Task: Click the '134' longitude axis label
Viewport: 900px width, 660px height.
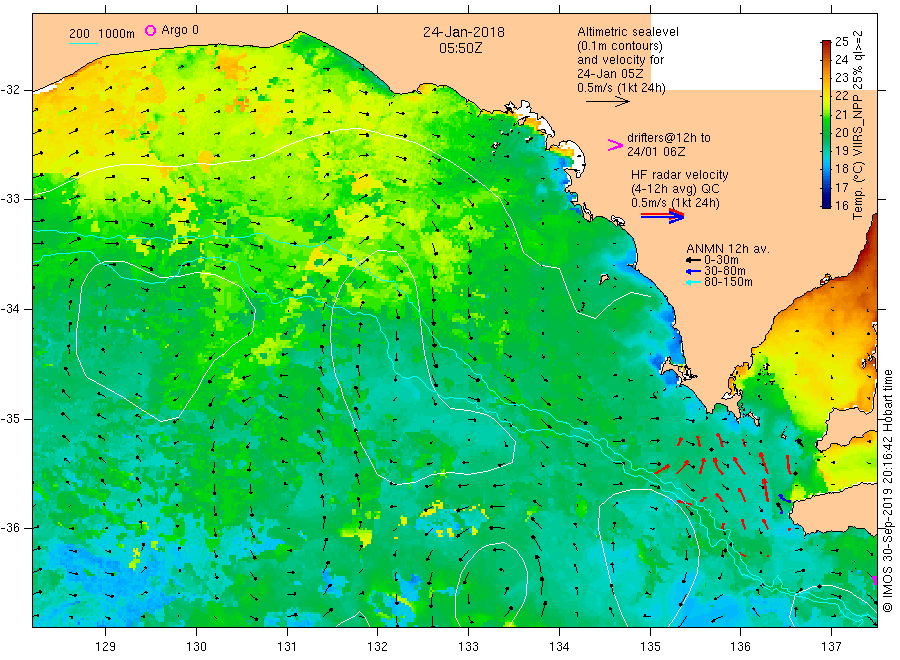Action: pyautogui.click(x=559, y=646)
